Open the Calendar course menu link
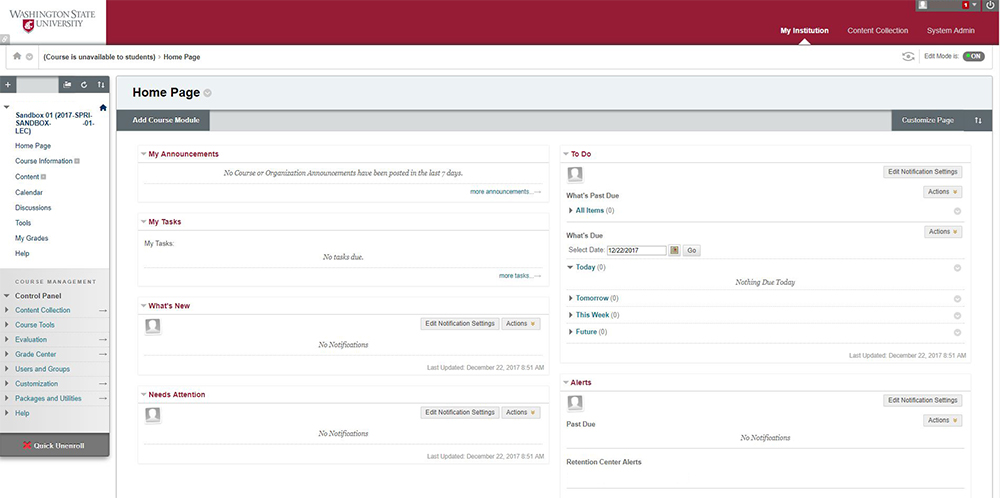Viewport: 1000px width, 498px height. 29,192
